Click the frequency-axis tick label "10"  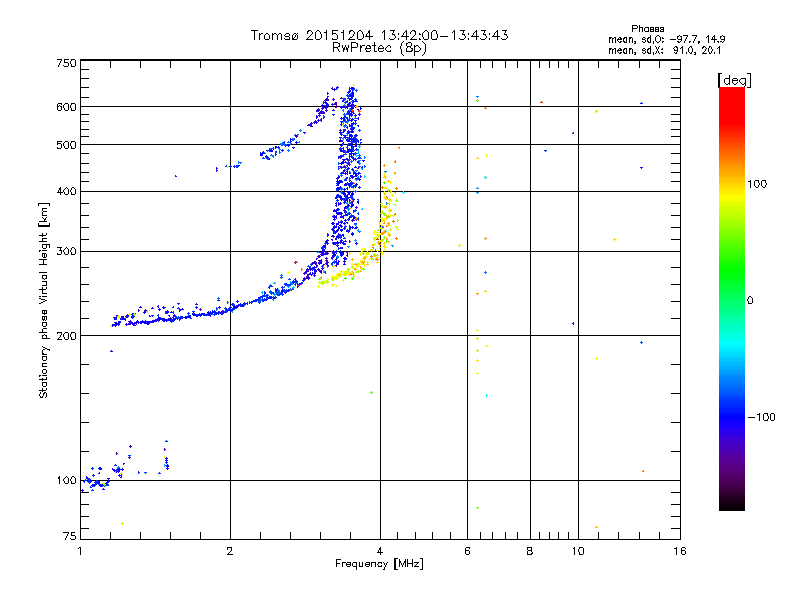click(x=578, y=551)
